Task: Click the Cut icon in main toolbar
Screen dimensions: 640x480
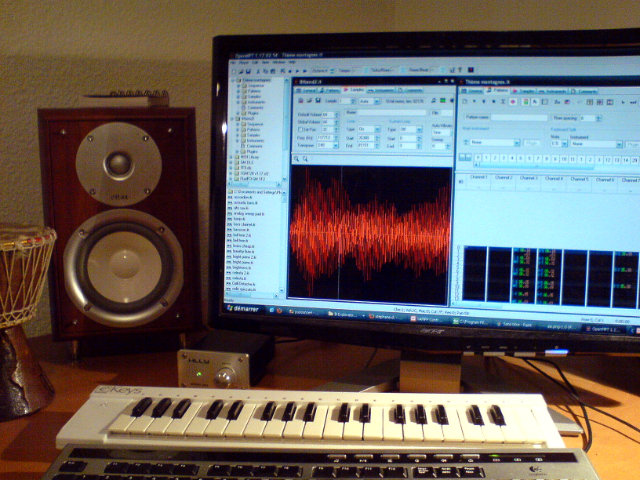Action: click(259, 71)
